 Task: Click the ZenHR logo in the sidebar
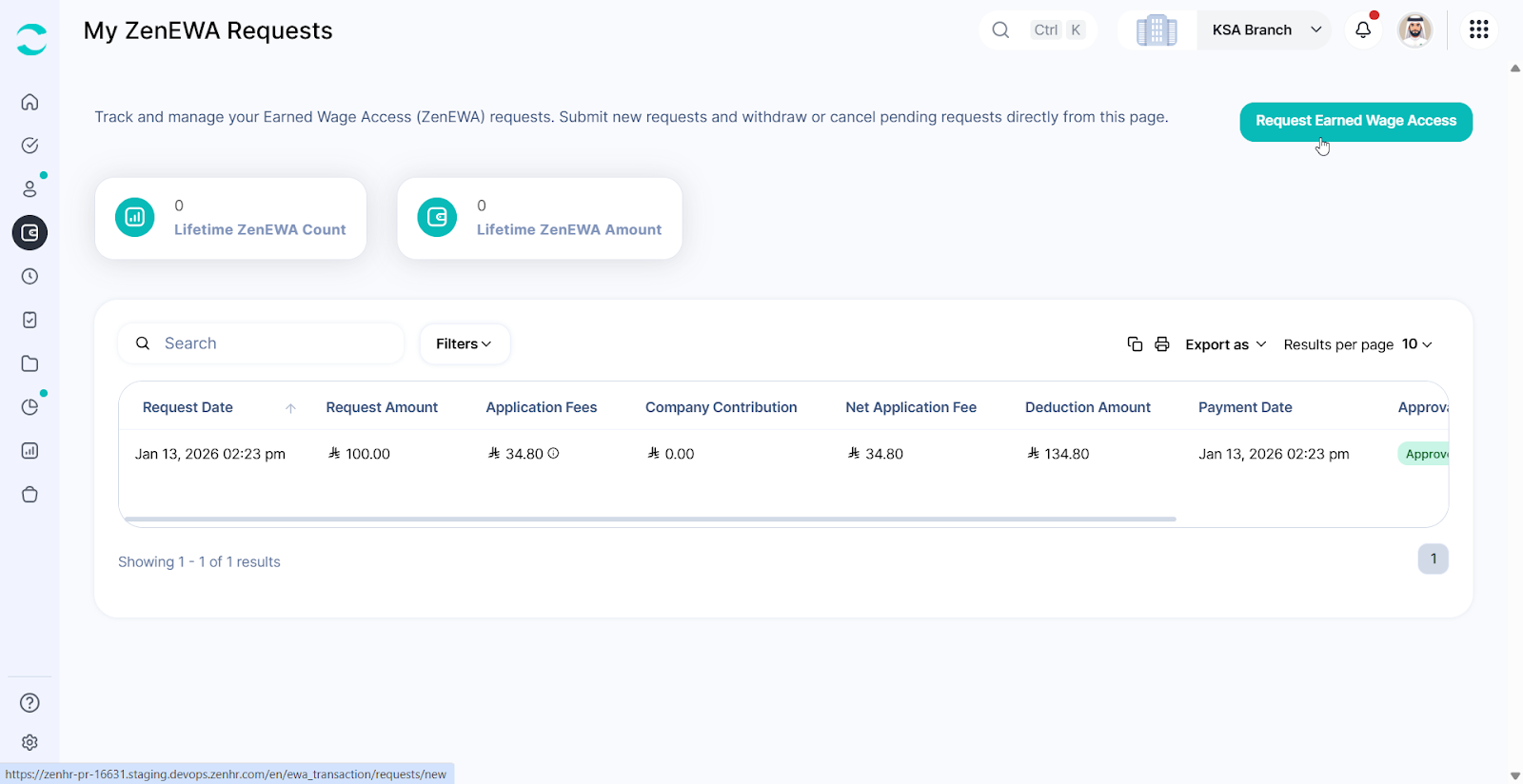(x=31, y=40)
